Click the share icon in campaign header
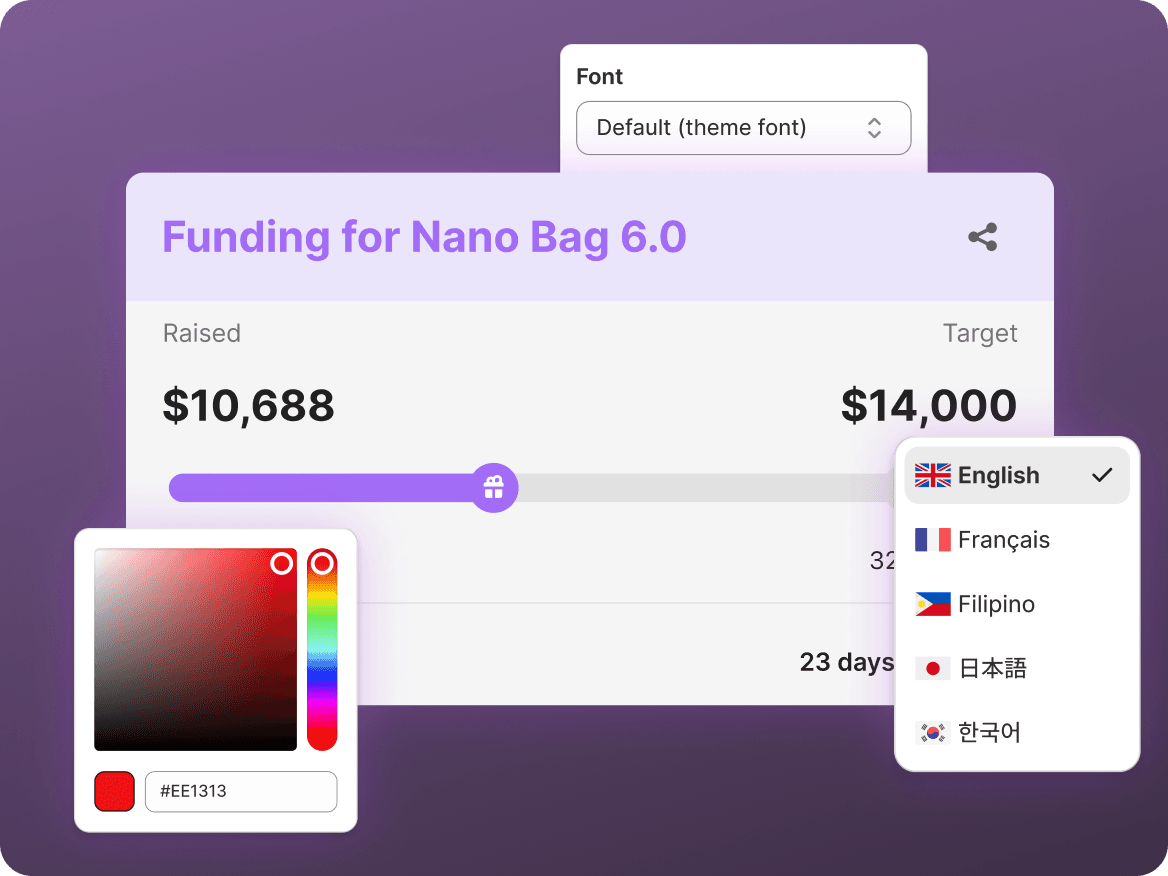This screenshot has height=876, width=1168. click(983, 237)
